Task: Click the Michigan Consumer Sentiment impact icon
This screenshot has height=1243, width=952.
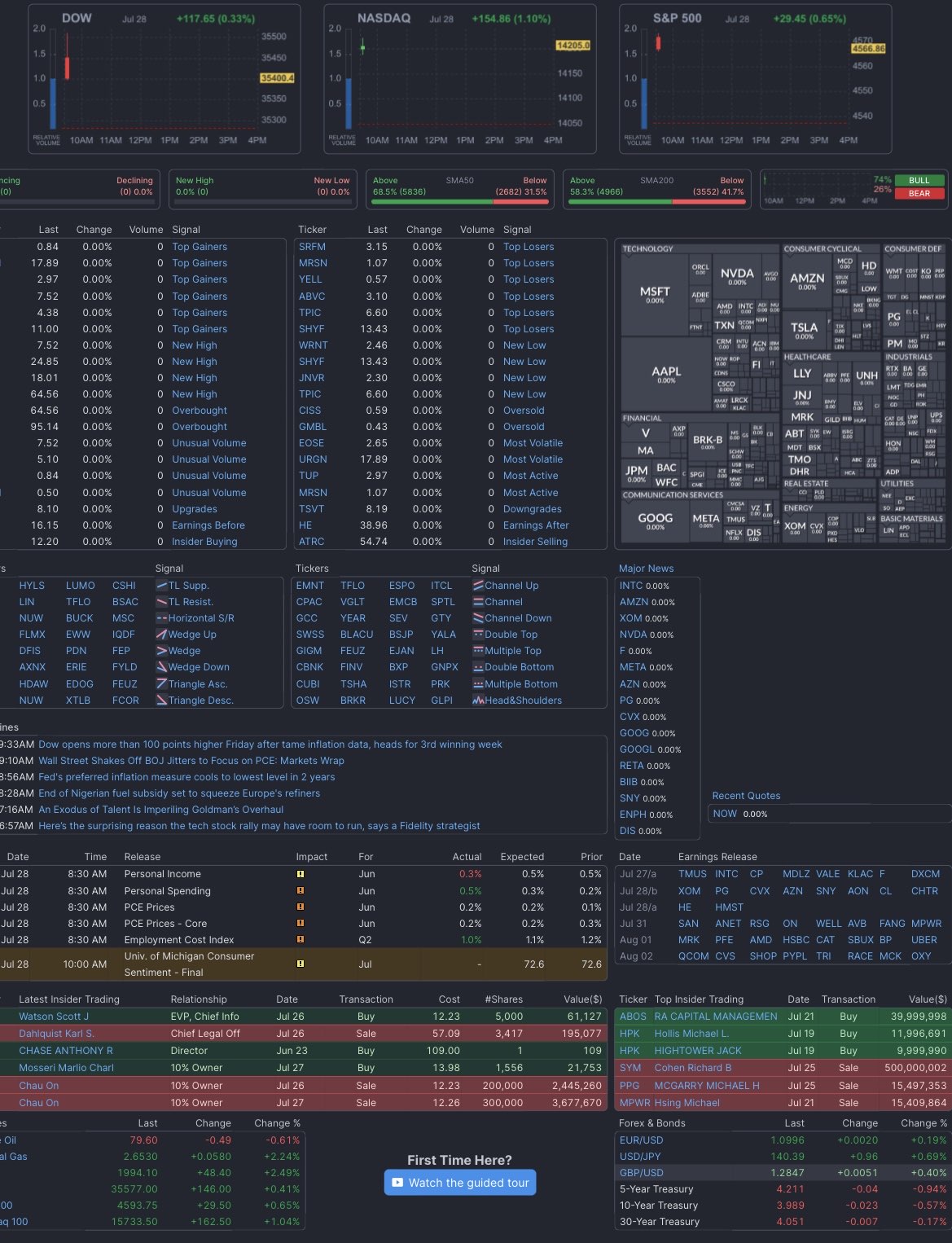Action: coord(301,964)
